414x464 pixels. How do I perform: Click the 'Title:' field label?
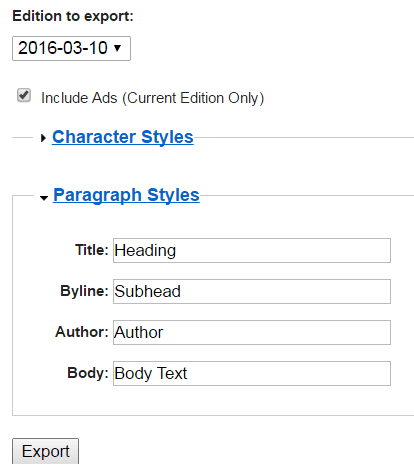[x=92, y=250]
